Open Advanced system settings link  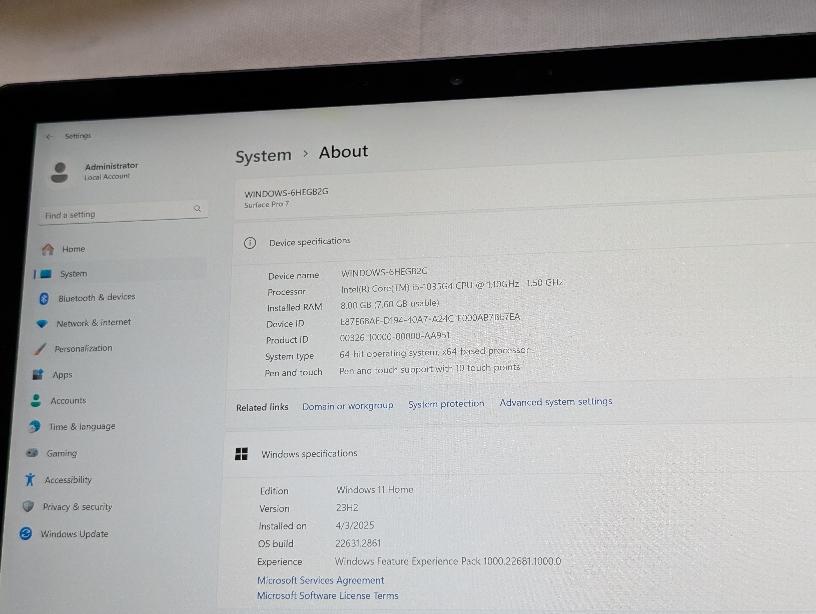(555, 402)
